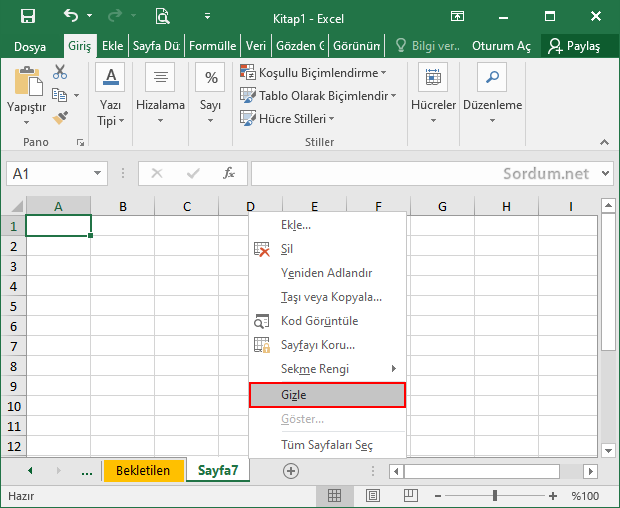Open the Name Box dropdown arrow

coord(97,173)
